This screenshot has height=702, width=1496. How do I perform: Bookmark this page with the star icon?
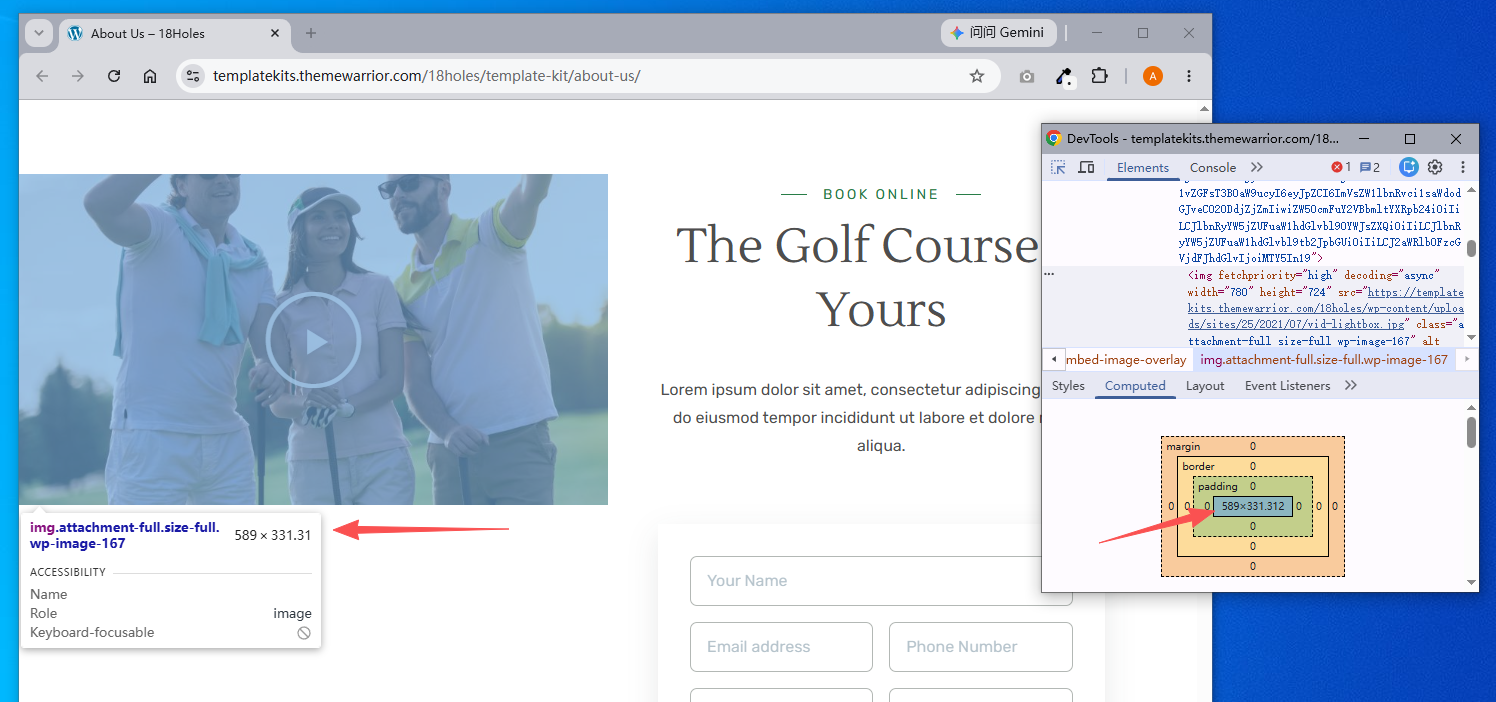[977, 76]
